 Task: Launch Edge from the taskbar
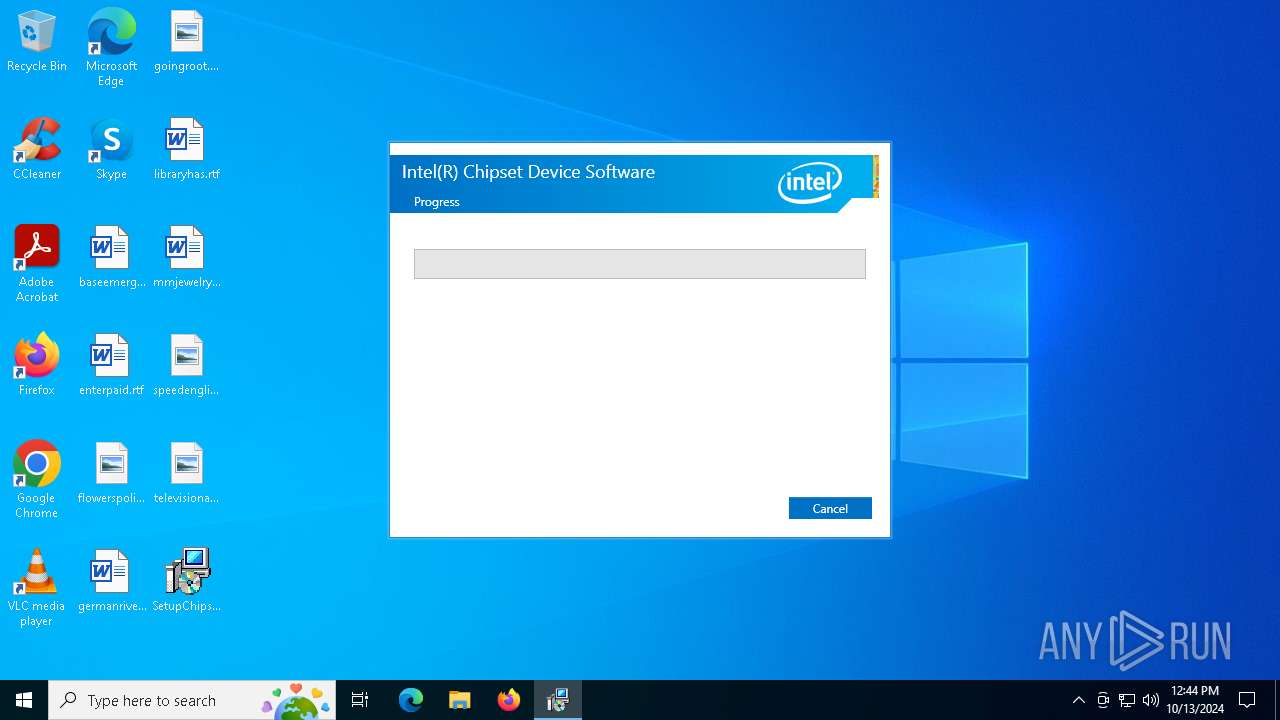click(411, 700)
